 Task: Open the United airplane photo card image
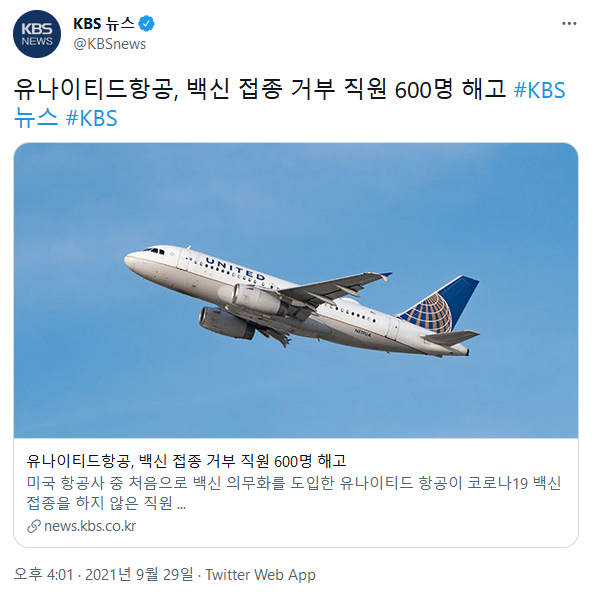click(x=296, y=291)
